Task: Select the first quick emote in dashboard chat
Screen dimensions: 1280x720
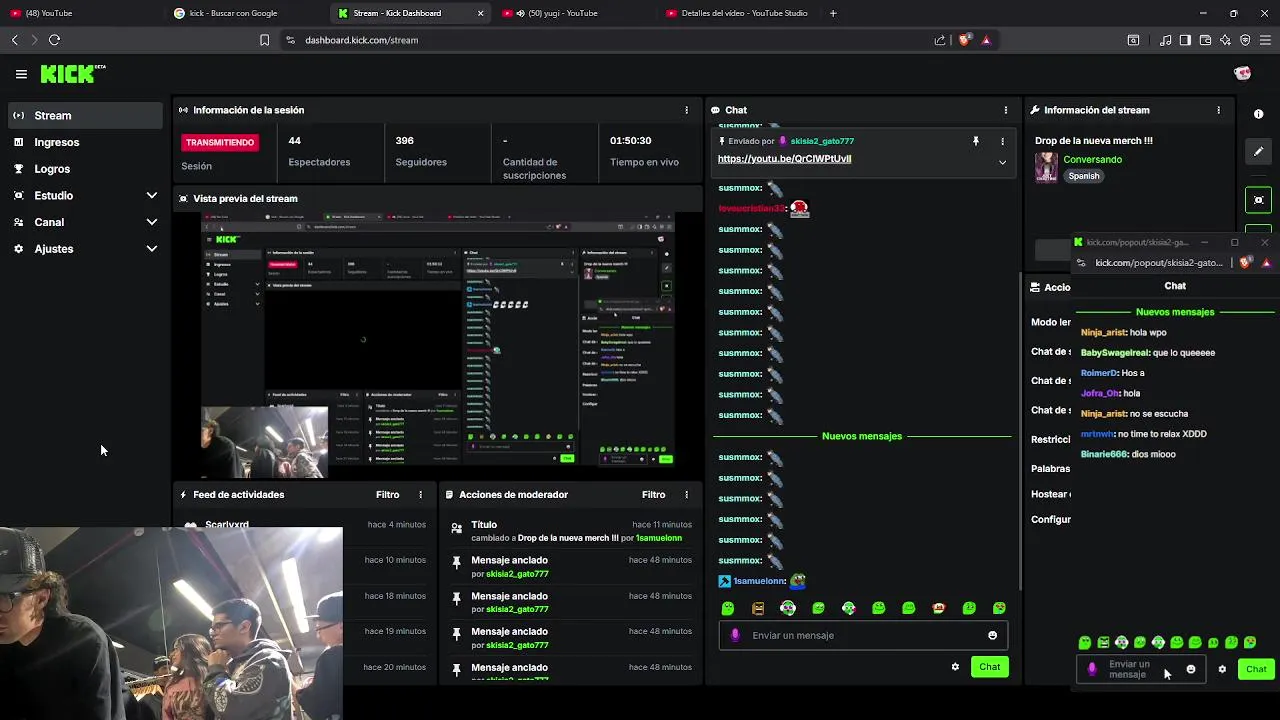Action: (728, 608)
